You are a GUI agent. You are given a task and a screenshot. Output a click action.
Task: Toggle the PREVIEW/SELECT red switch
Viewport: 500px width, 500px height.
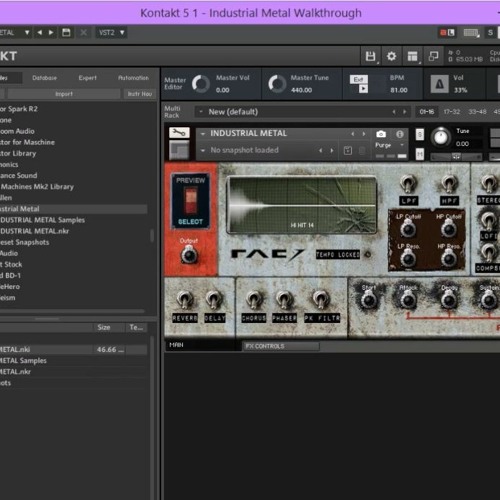point(191,200)
